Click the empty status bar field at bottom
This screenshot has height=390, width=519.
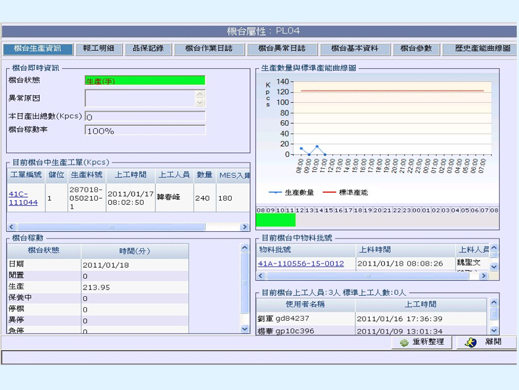tap(259, 357)
